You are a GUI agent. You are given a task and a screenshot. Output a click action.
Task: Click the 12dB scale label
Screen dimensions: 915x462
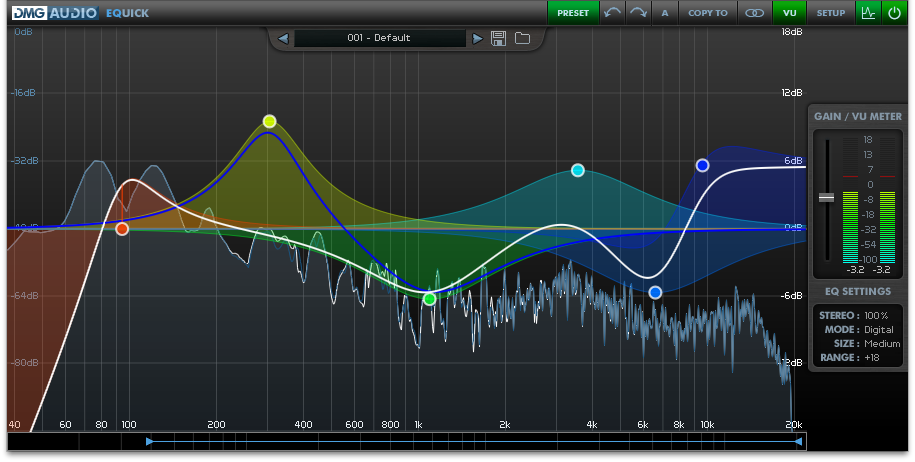click(792, 93)
